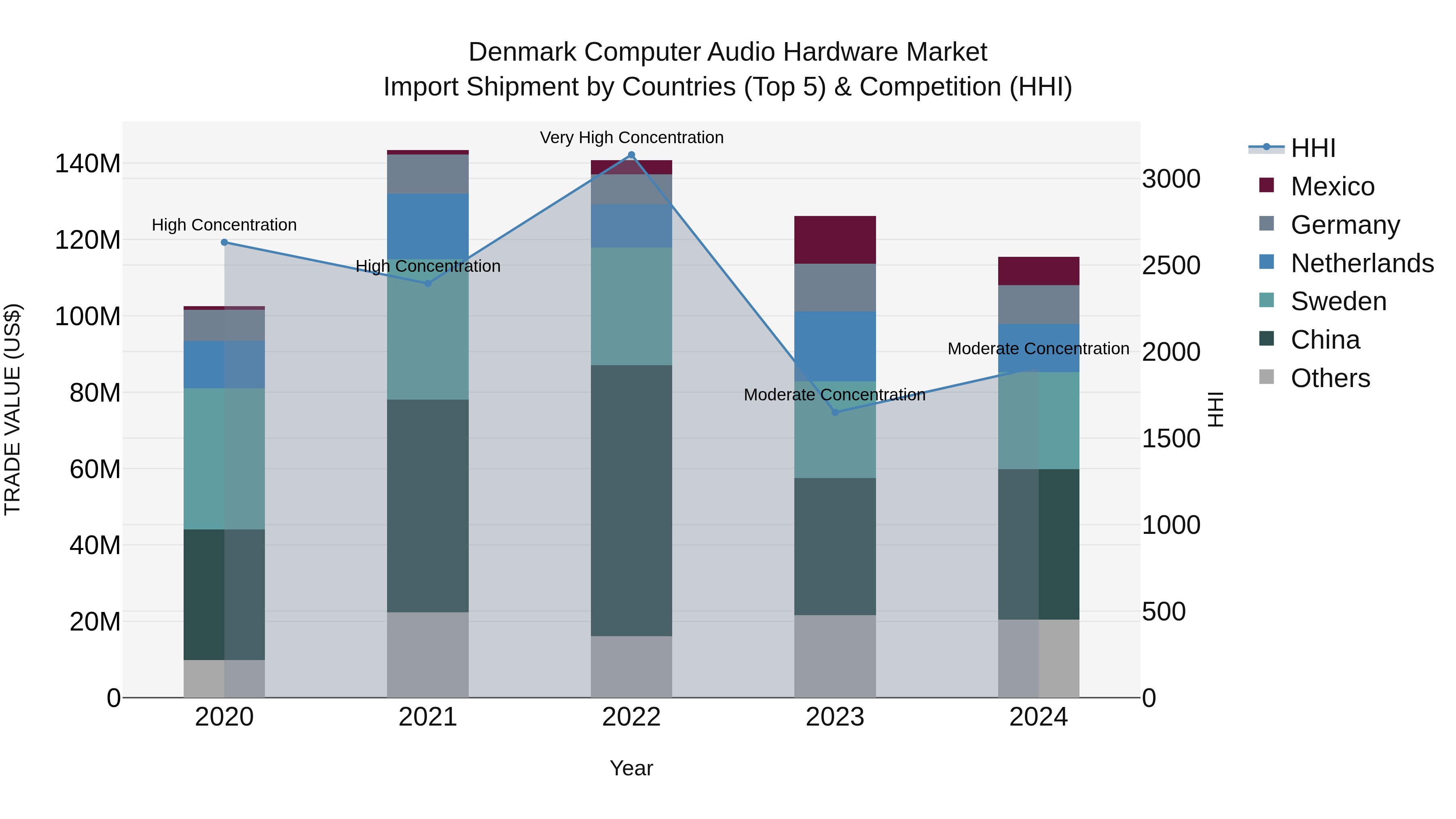The image size is (1456, 819).
Task: Click the 3000 HHI axis tick label
Action: 1171,179
